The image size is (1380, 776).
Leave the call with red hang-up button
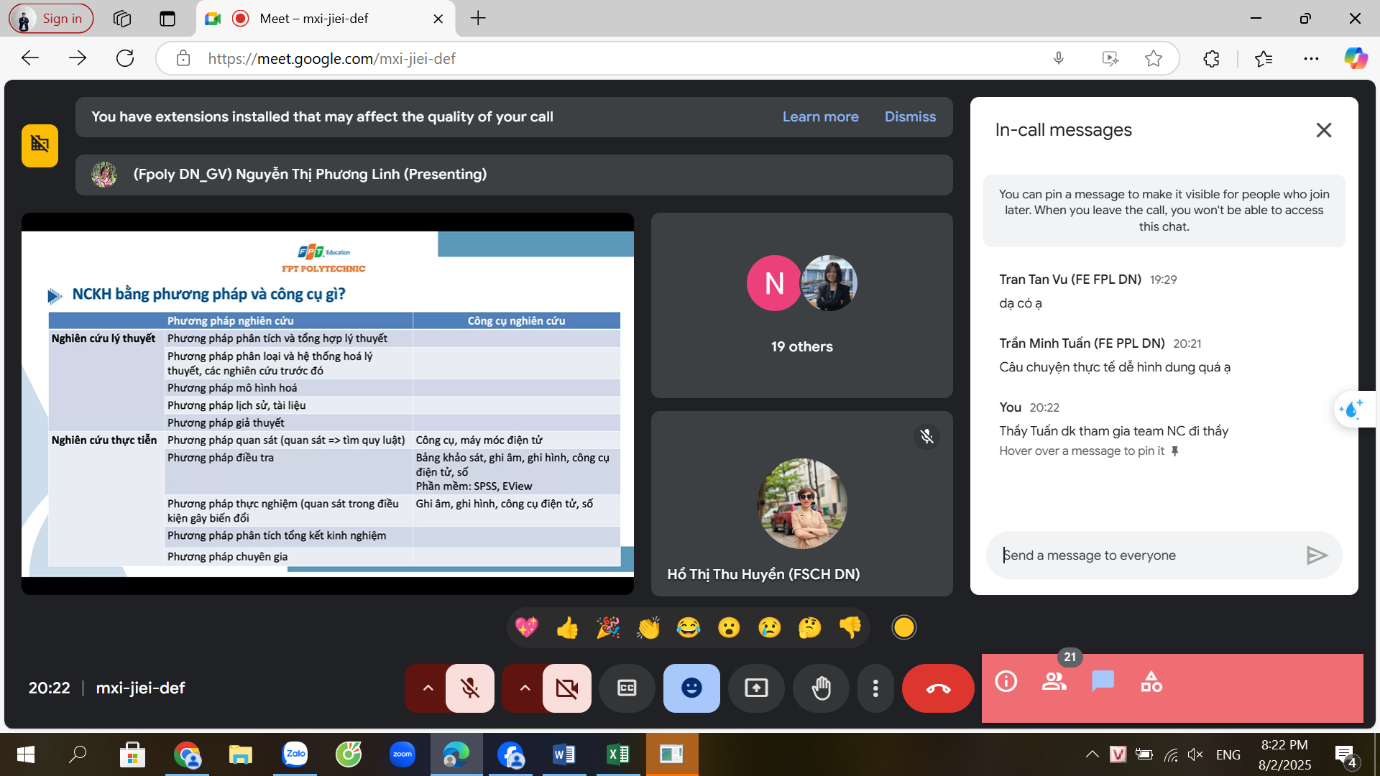pos(938,688)
